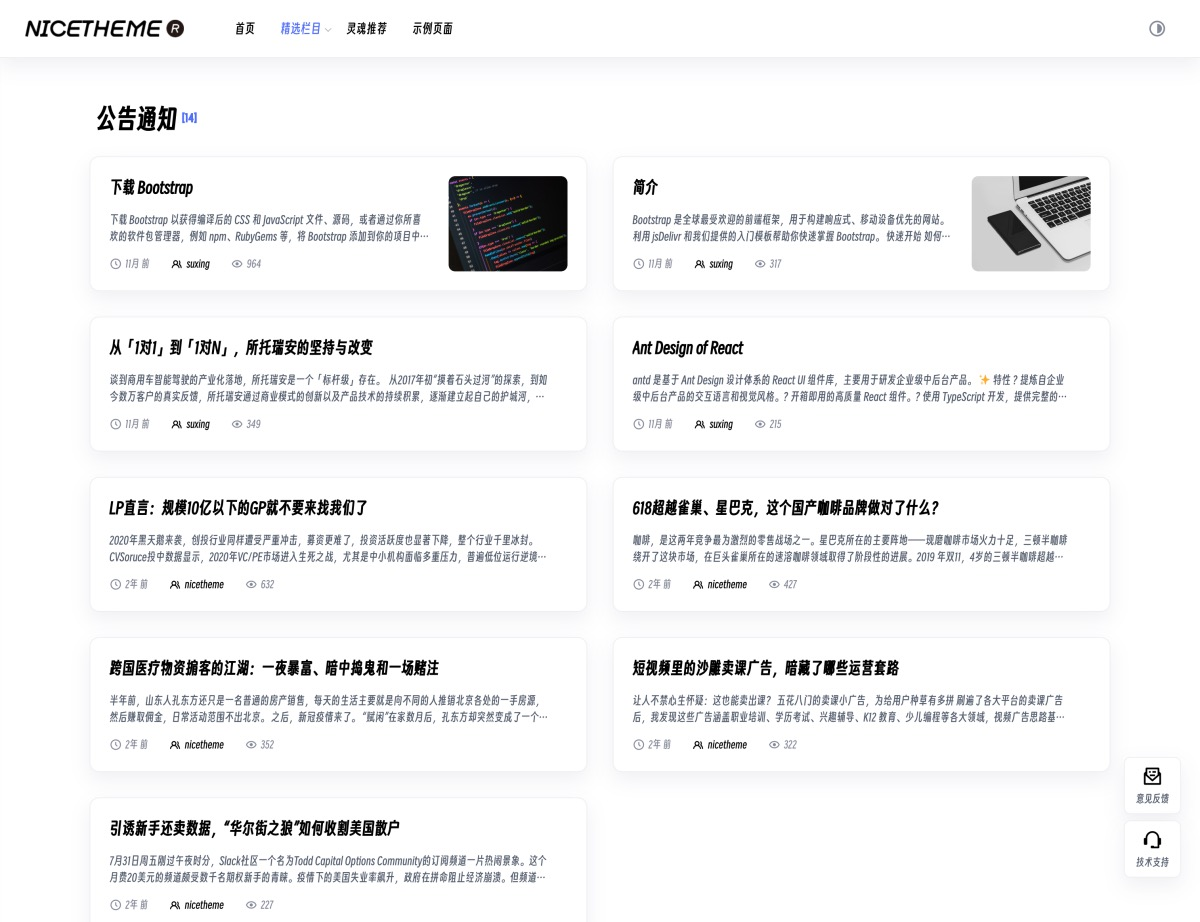Expand the 精选栏目 dropdown menu

(x=305, y=29)
